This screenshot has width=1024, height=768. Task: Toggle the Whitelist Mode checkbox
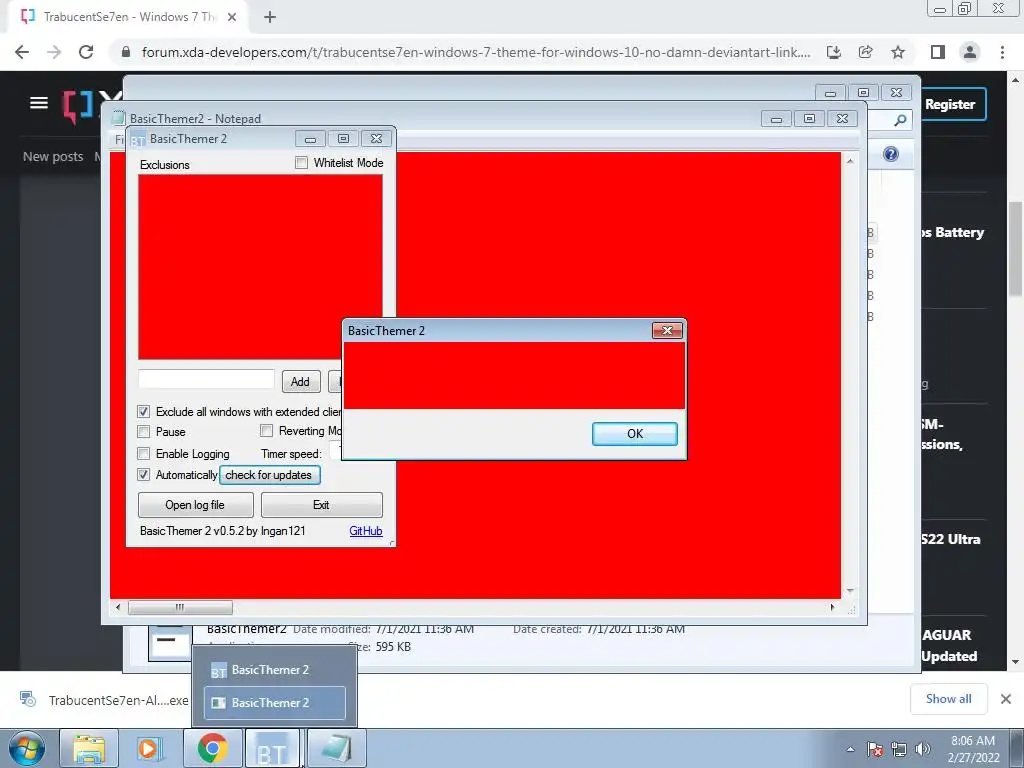301,163
